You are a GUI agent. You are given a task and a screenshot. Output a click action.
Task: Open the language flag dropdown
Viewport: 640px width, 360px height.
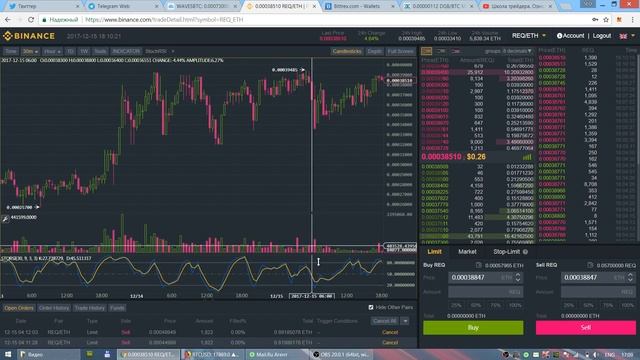pyautogui.click(x=627, y=36)
